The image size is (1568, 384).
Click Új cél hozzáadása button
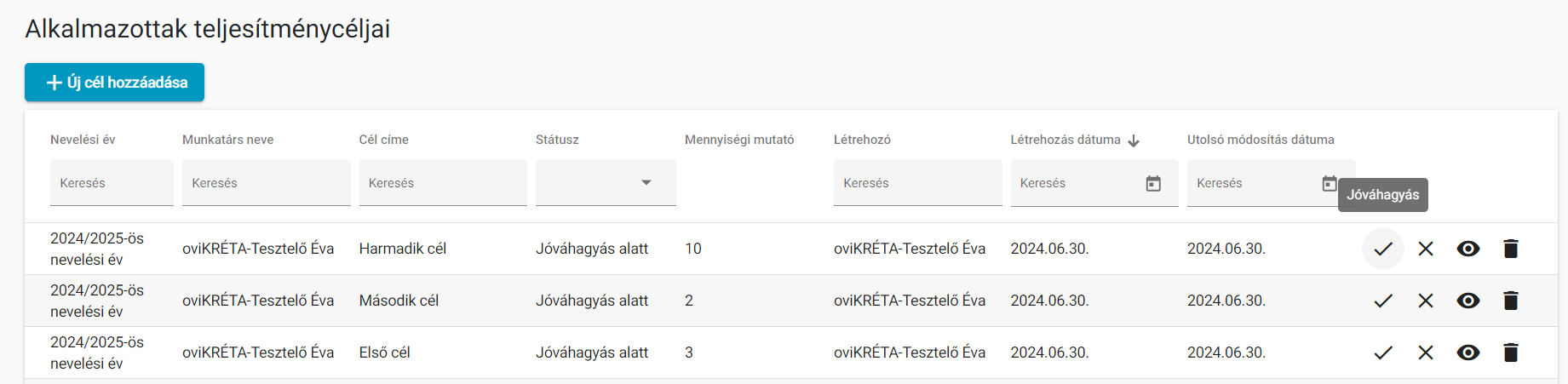click(x=114, y=83)
